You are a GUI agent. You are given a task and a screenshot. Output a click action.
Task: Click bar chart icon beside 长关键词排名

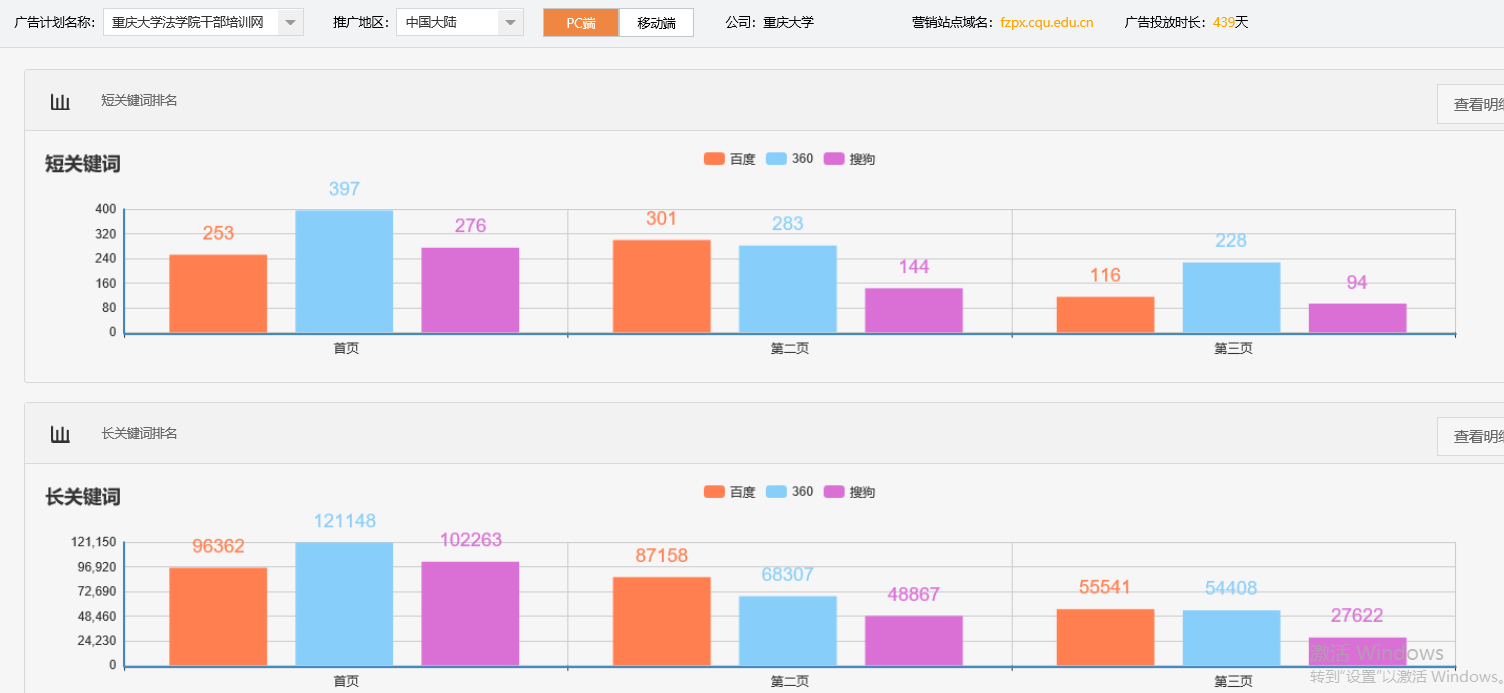[x=60, y=434]
